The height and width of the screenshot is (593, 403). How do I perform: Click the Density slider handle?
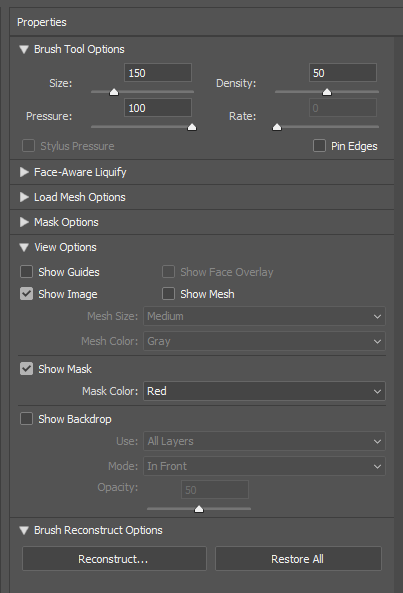[x=327, y=92]
